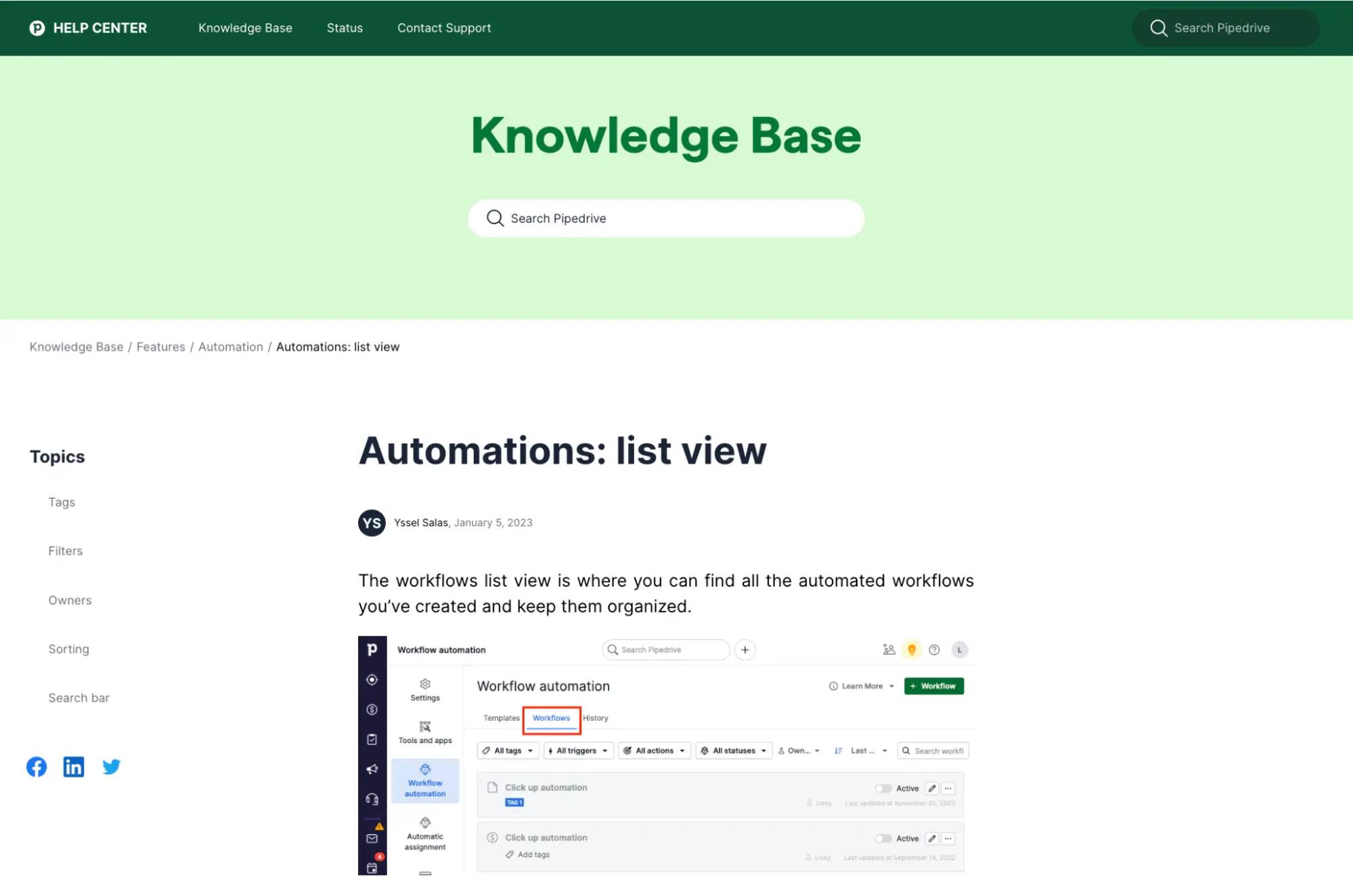Open Pipedrive help via the question mark icon
The width and height of the screenshot is (1353, 896).
[934, 650]
